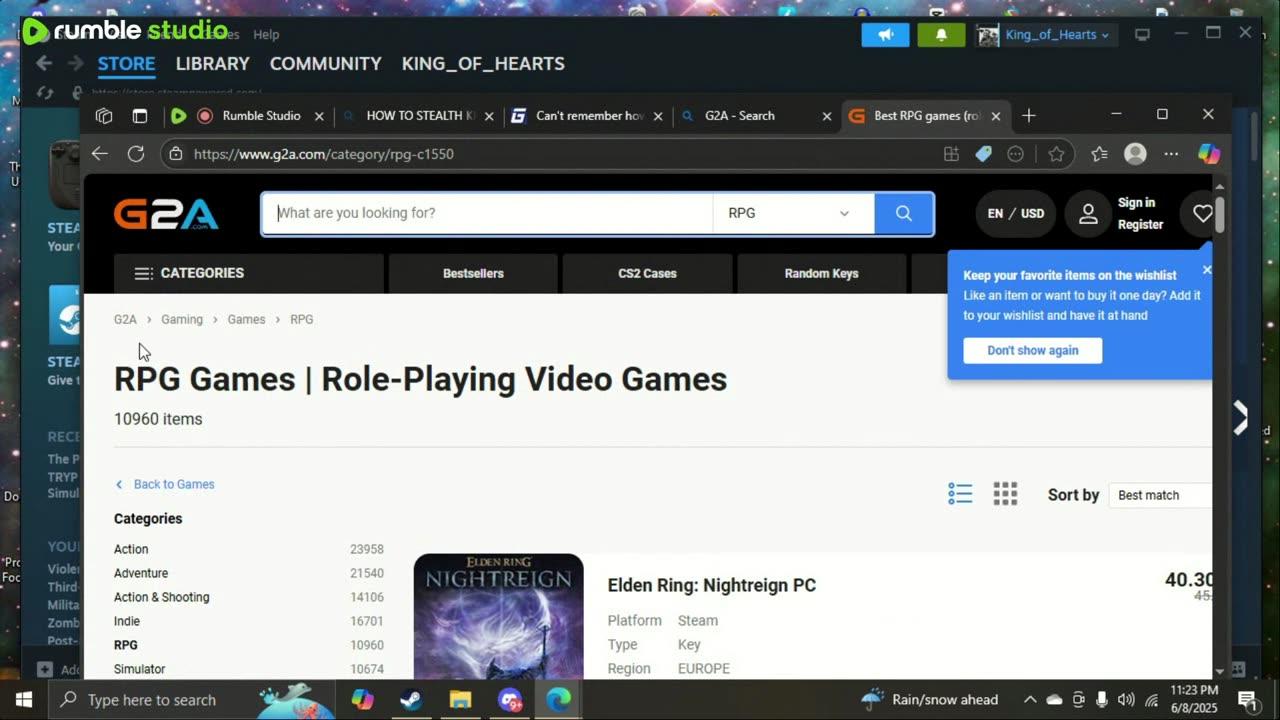
Task: Switch to G2A - Search tab
Action: [757, 116]
